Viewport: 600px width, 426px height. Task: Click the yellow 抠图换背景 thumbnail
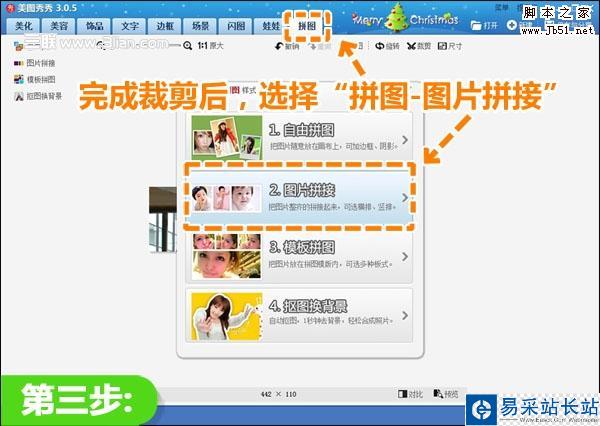pos(227,316)
